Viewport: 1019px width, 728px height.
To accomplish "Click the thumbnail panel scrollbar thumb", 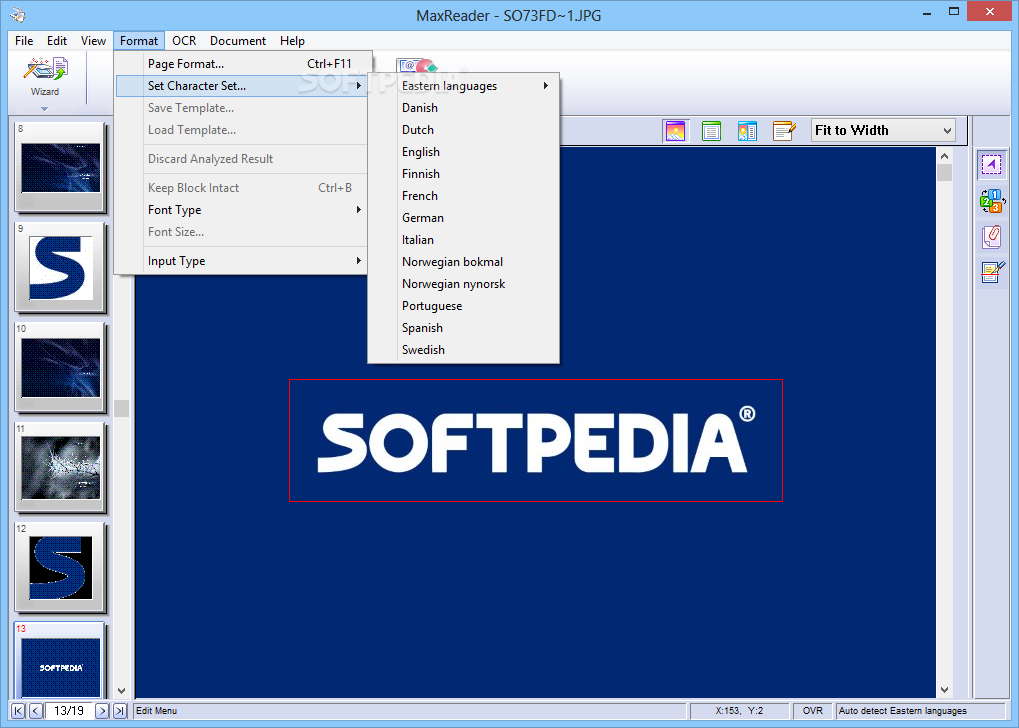I will point(122,408).
